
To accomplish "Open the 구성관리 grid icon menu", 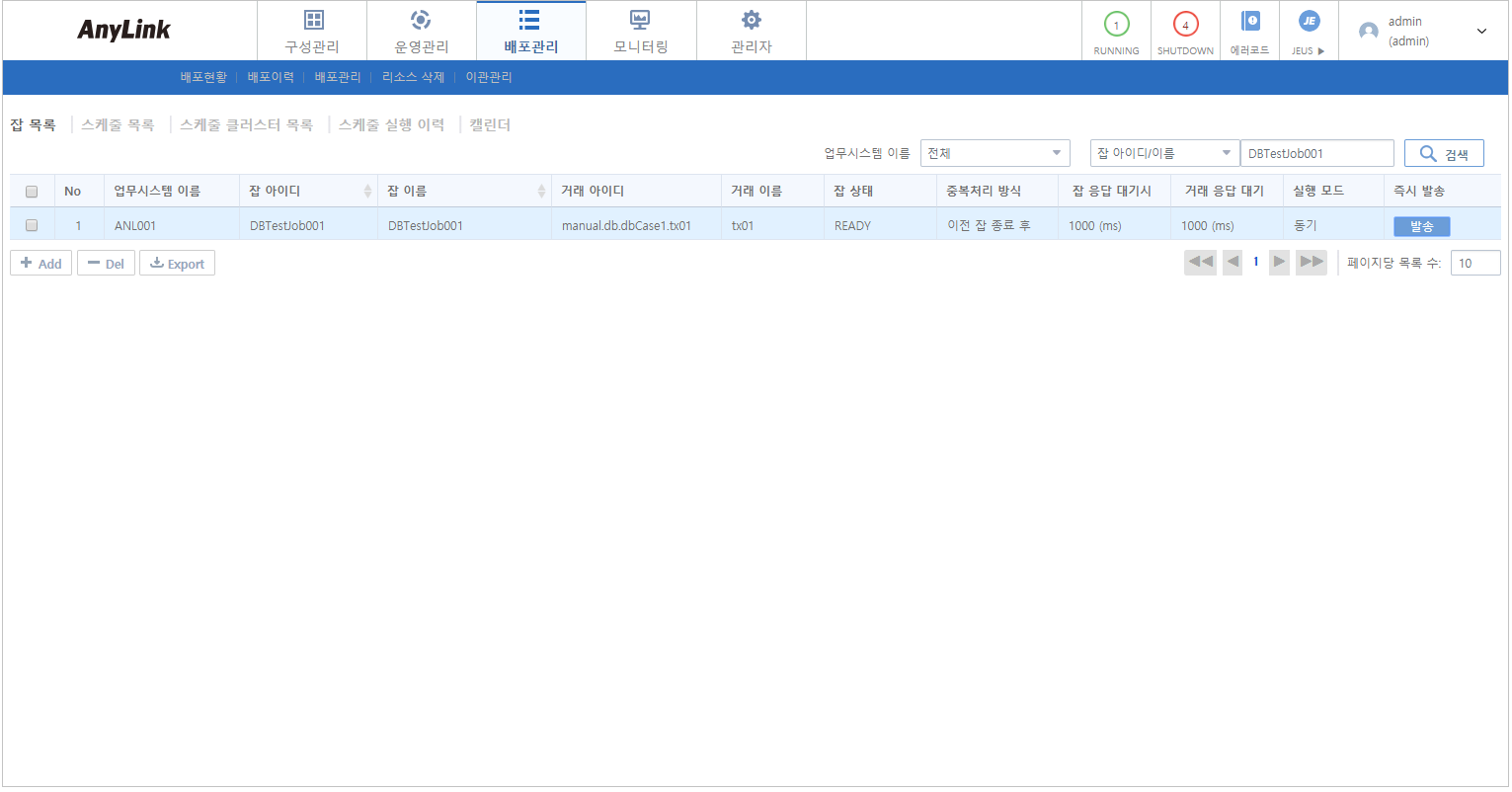I will click(x=313, y=21).
